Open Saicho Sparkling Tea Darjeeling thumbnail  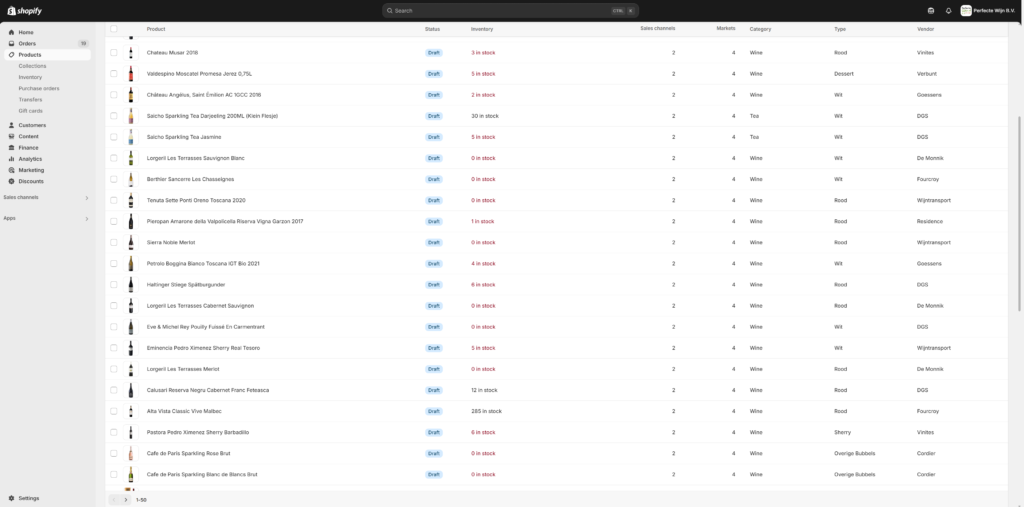point(131,116)
